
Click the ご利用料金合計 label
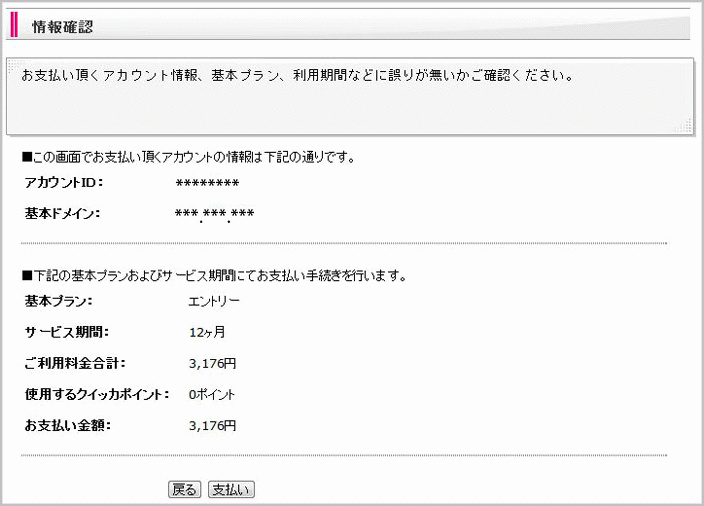[x=75, y=363]
